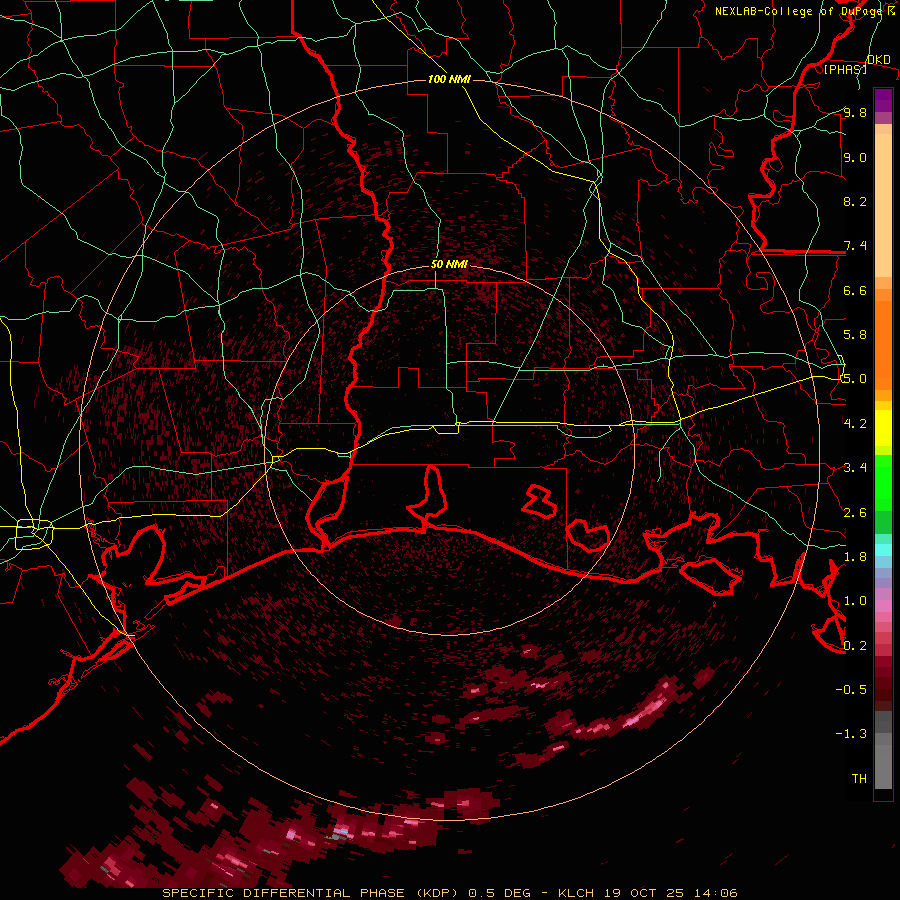Click the 50 NMI range ring label
Screen dimensions: 900x900
pyautogui.click(x=449, y=264)
